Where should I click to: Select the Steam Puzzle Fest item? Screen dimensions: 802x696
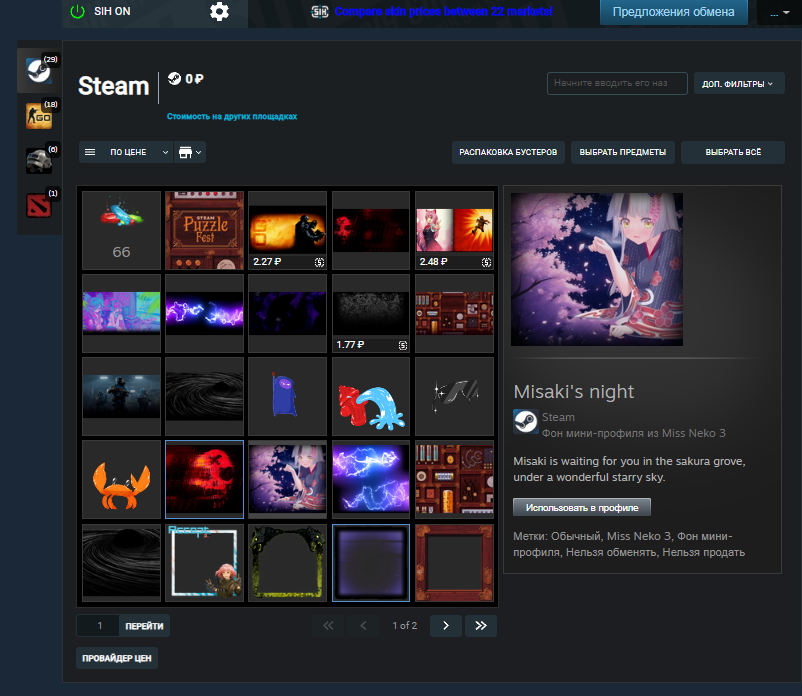pyautogui.click(x=205, y=230)
